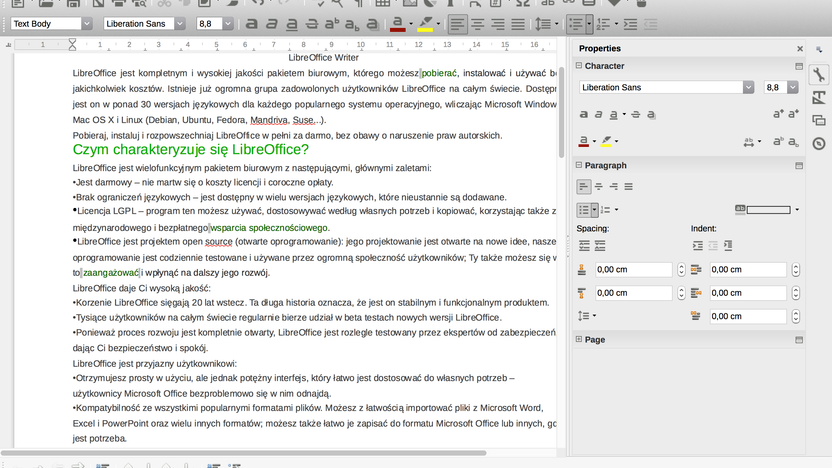Increase paragraph spacing in sidebar
The height and width of the screenshot is (468, 832).
click(584, 246)
